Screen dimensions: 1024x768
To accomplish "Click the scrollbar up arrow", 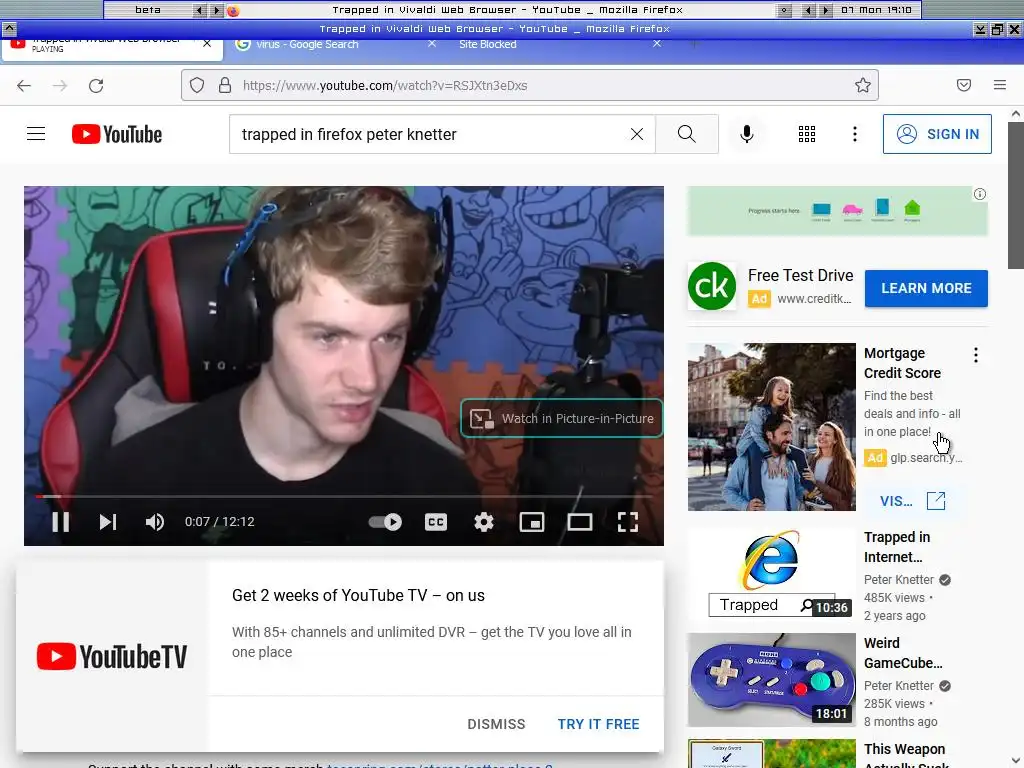I will [x=1016, y=114].
